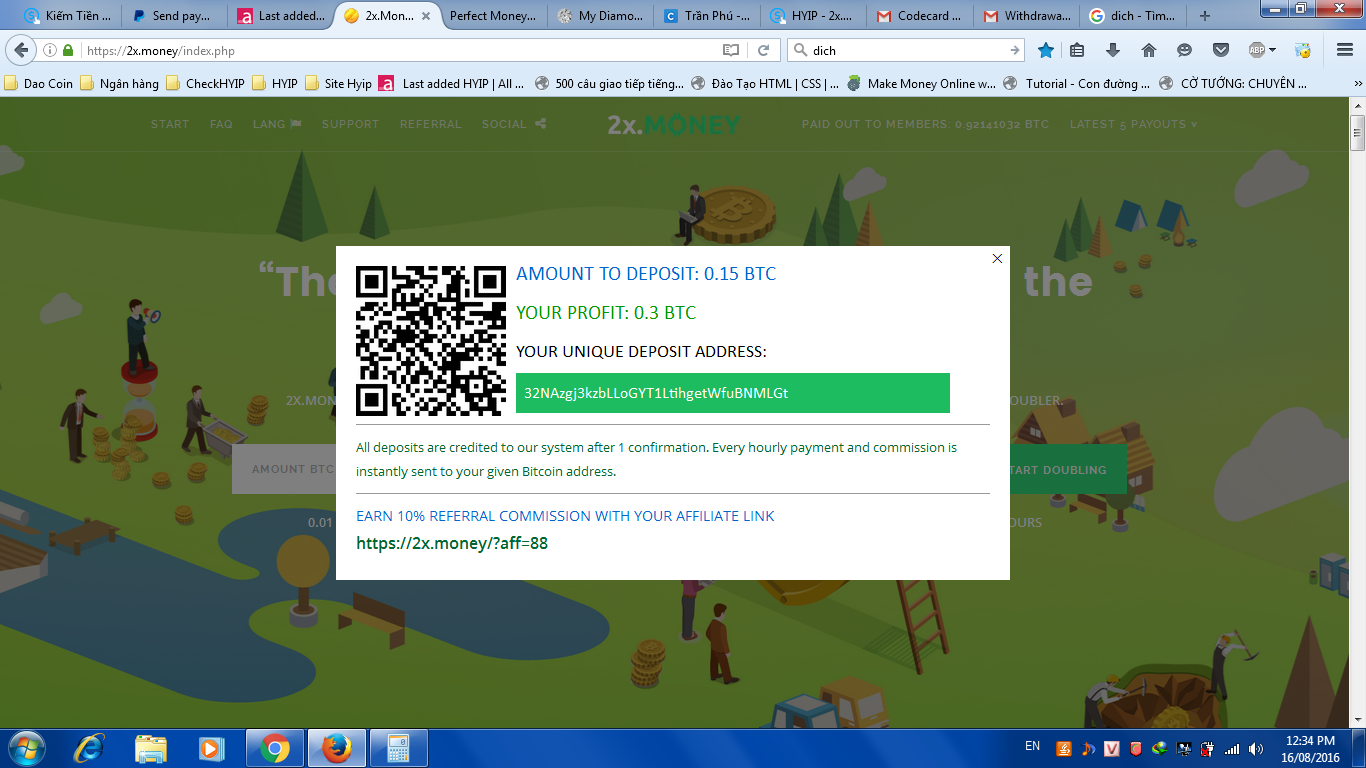
Task: Open the HYIP bookmark folder
Action: [275, 84]
